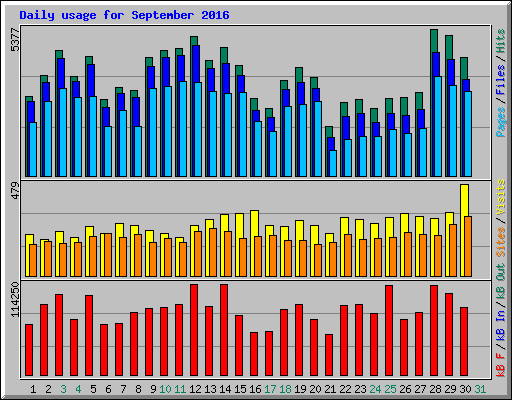Click the cyan pages bar for day 1
The width and height of the screenshot is (512, 400).
33,149
